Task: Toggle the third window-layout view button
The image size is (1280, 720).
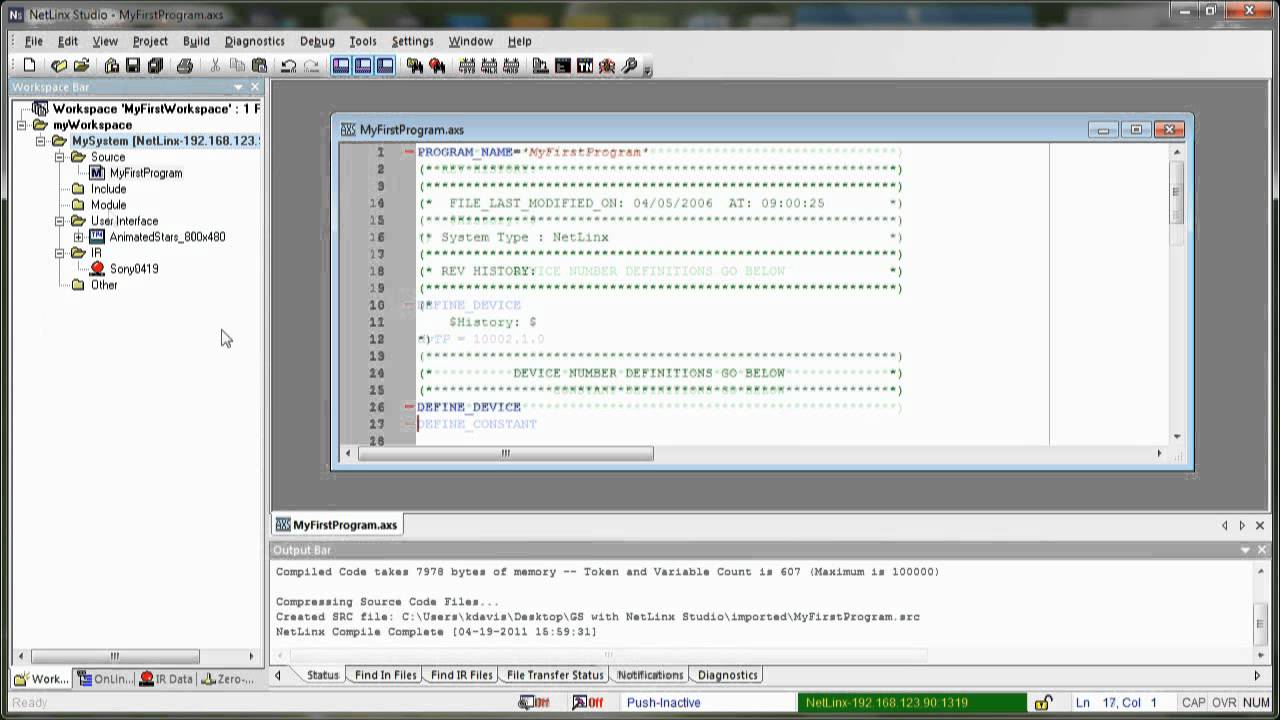Action: (385, 66)
